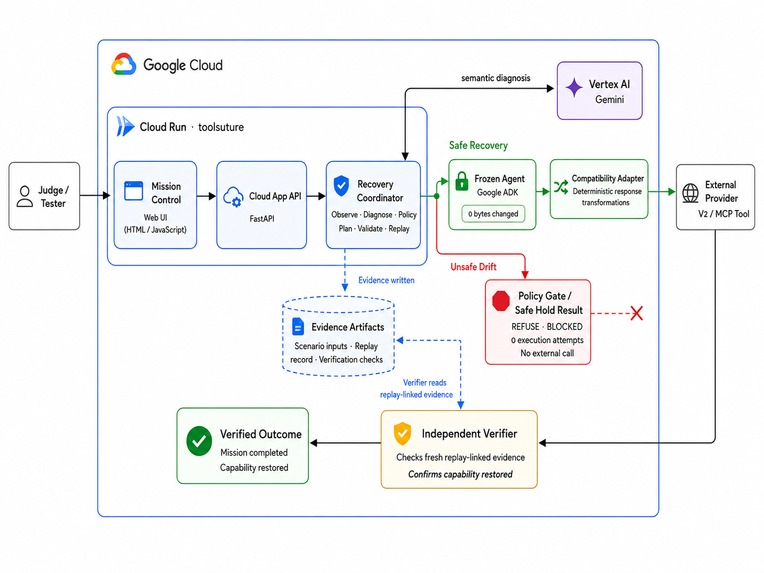Click 'Deterministic response transformations' text
Viewport: 764px width, 573px height.
pos(607,197)
